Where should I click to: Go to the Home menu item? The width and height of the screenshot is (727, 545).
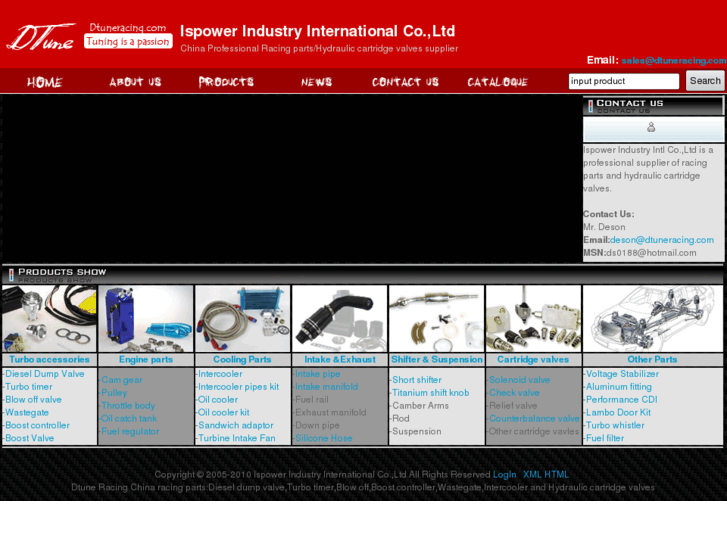pyautogui.click(x=44, y=82)
